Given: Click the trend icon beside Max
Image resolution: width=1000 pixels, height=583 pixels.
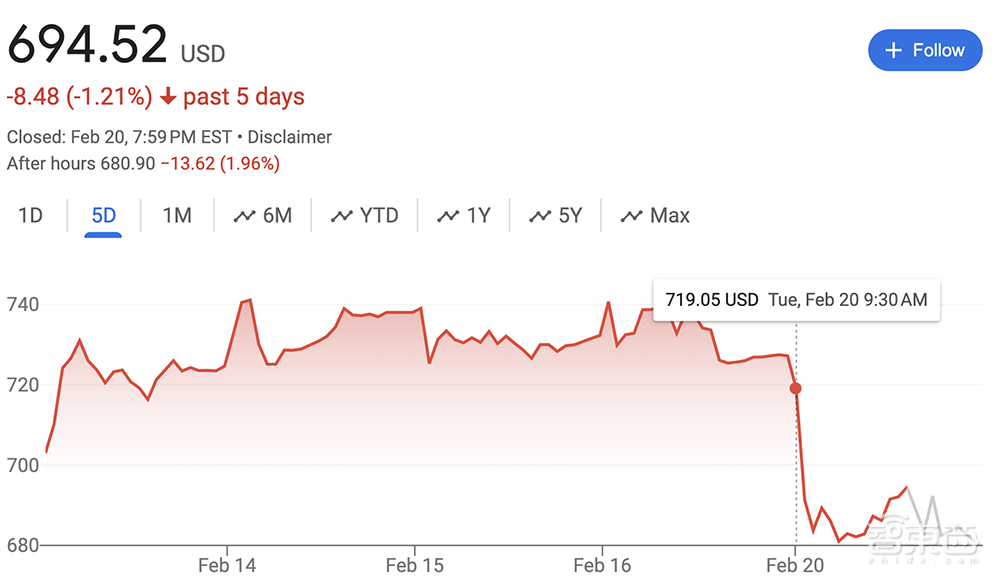Looking at the screenshot, I should pyautogui.click(x=631, y=216).
